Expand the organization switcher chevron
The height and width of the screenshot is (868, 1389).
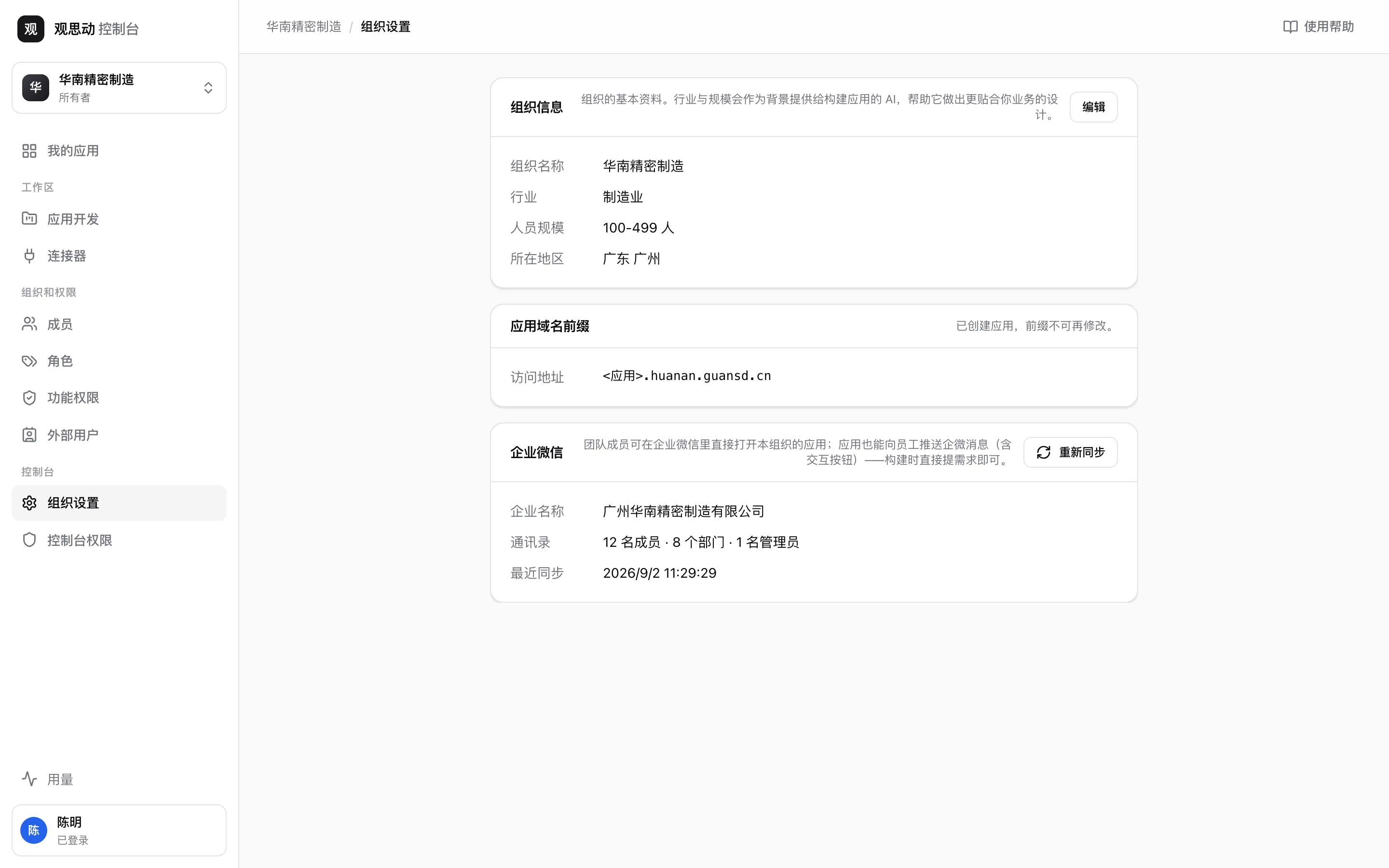pyautogui.click(x=208, y=87)
